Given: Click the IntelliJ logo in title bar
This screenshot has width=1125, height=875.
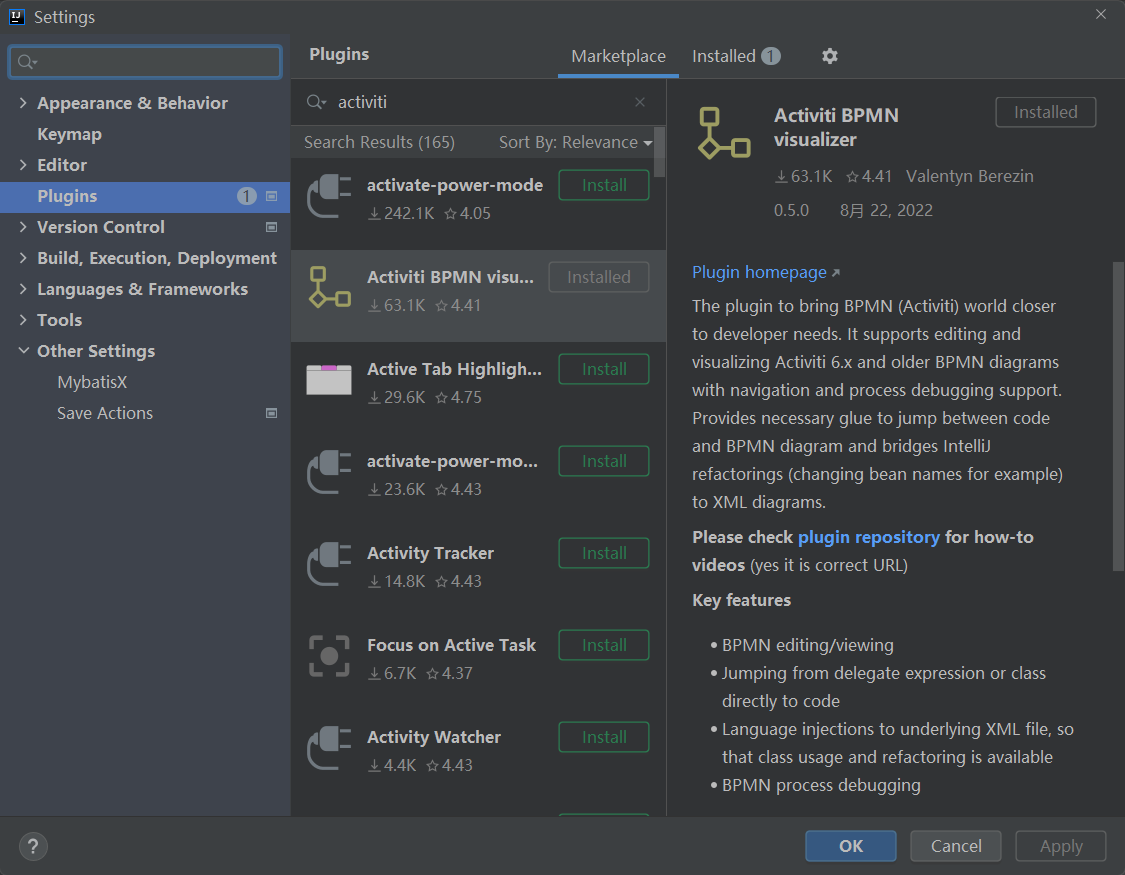Looking at the screenshot, I should coord(17,17).
